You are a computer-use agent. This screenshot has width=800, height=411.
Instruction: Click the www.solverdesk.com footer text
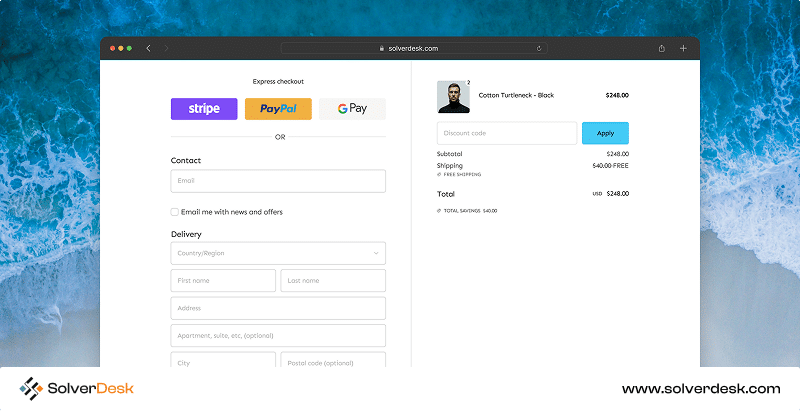pyautogui.click(x=701, y=389)
